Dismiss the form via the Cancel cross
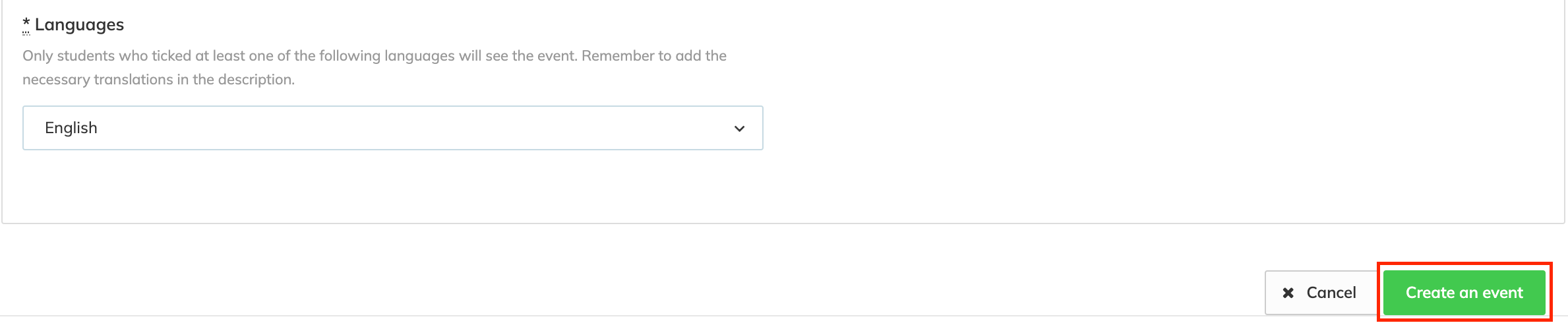The height and width of the screenshot is (327, 1568). [1288, 293]
